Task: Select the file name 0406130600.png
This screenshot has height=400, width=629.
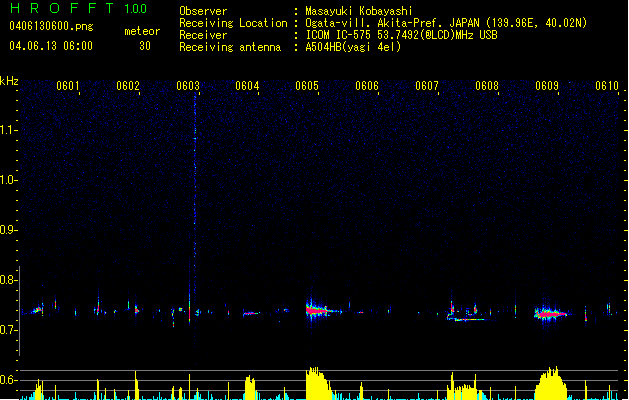Action: pos(51,26)
